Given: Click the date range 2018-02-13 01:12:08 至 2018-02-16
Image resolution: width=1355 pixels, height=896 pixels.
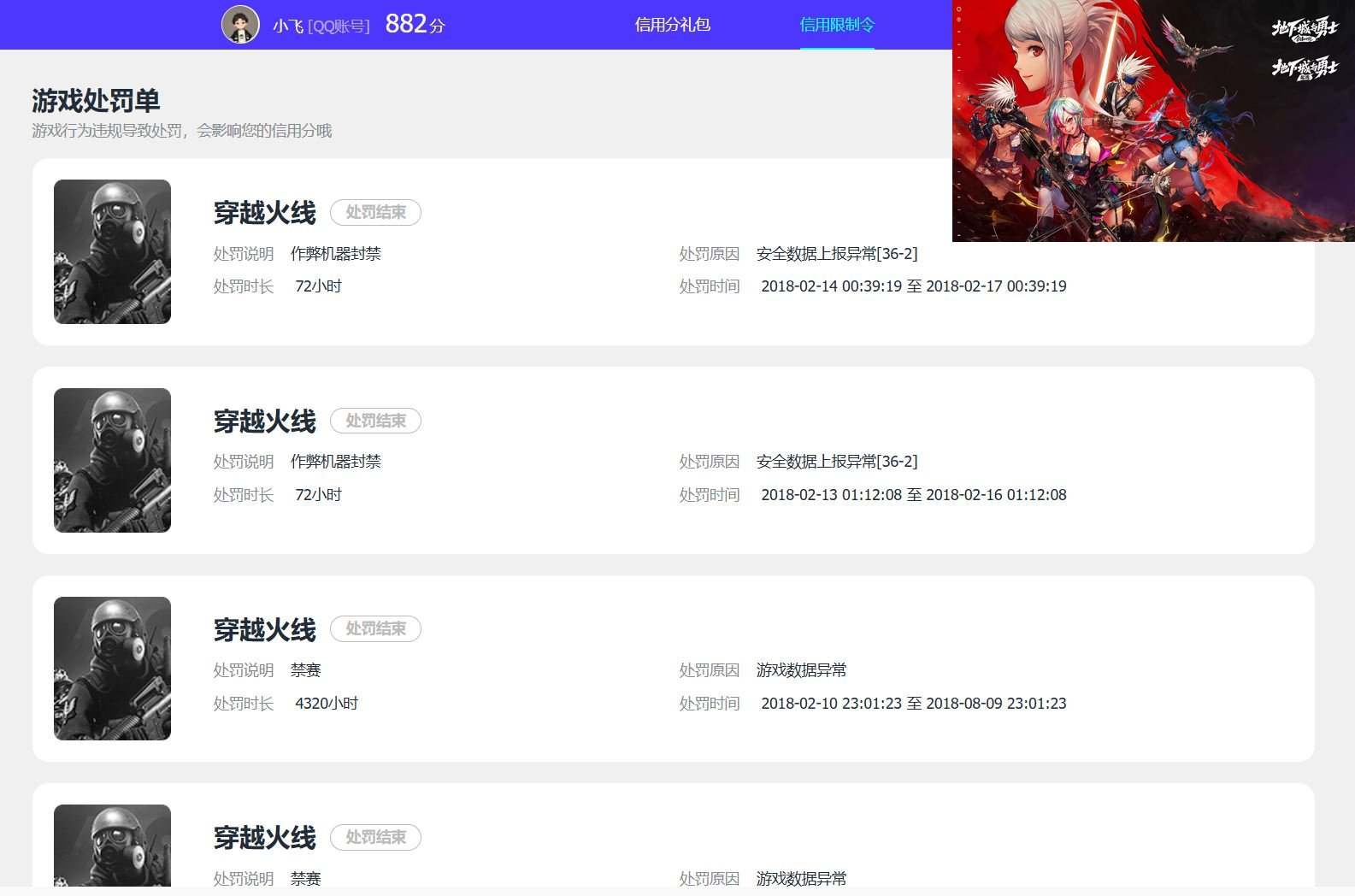Looking at the screenshot, I should [914, 495].
